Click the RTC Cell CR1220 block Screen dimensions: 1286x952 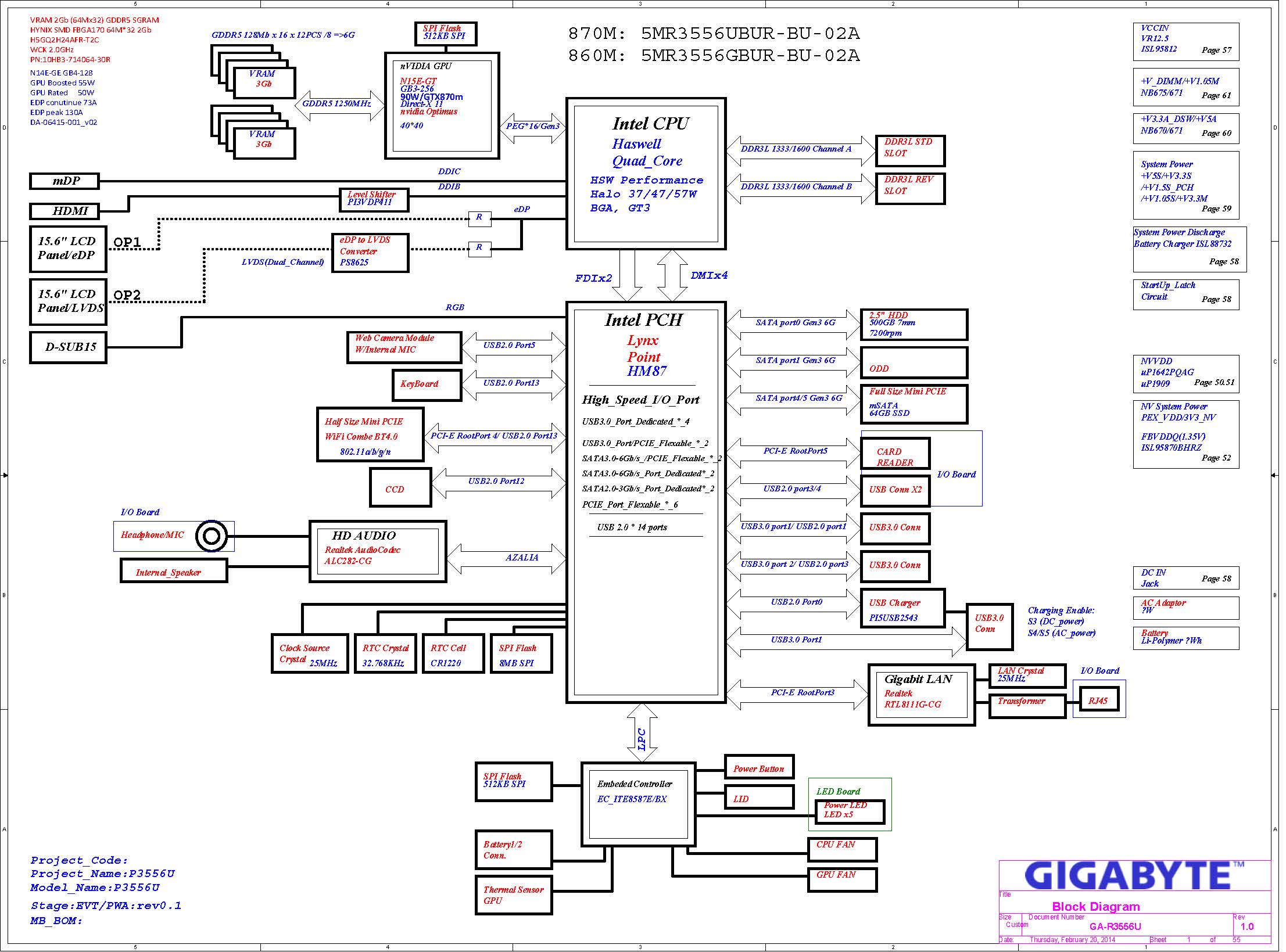tap(453, 653)
